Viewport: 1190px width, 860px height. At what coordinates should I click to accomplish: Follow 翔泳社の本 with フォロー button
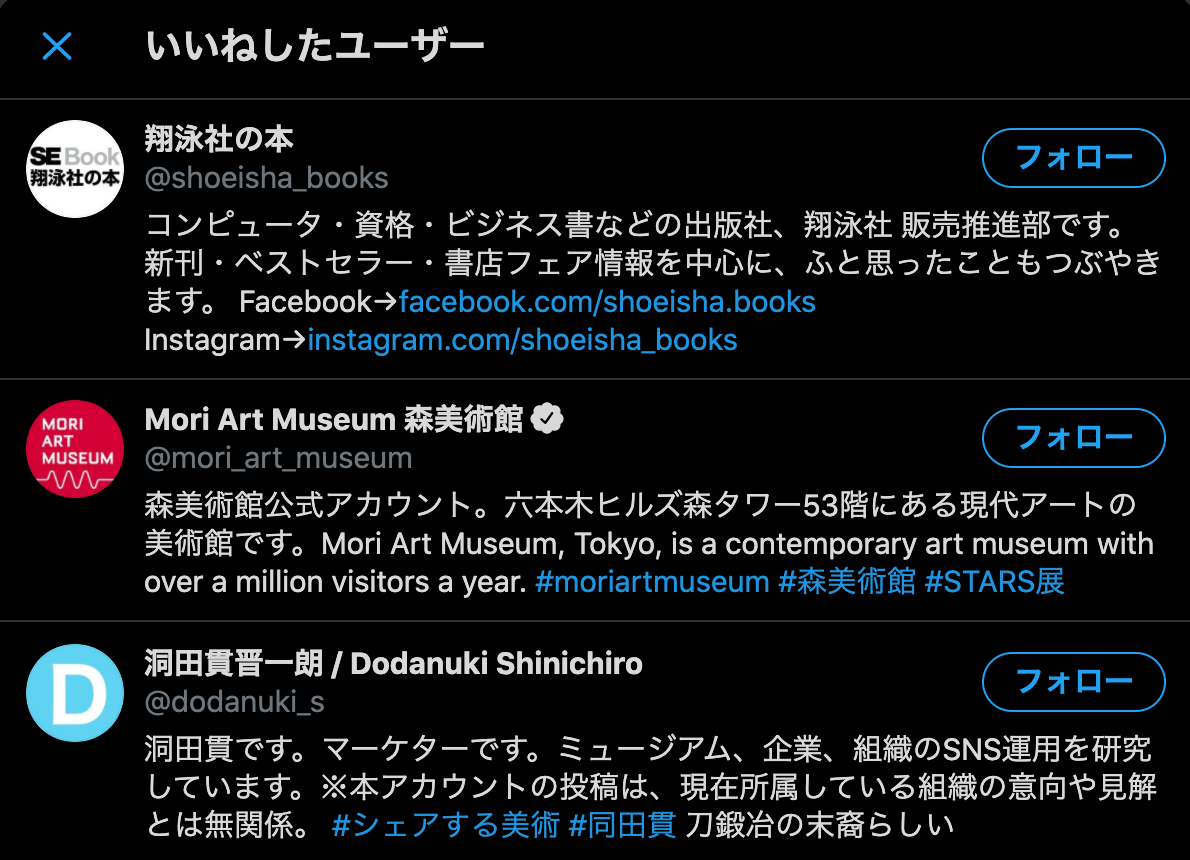(x=1073, y=158)
